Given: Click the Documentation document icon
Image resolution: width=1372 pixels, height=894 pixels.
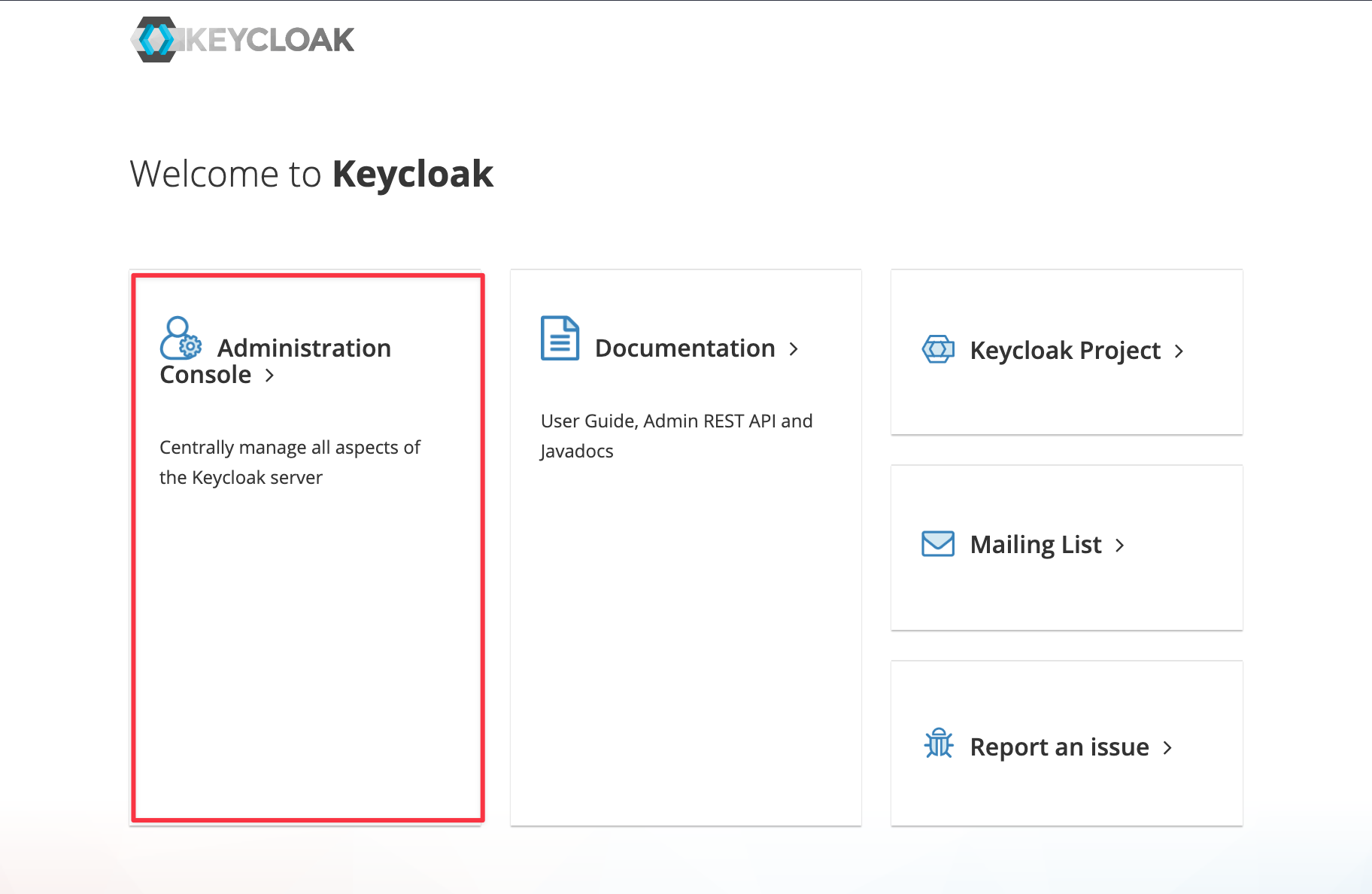Looking at the screenshot, I should point(559,339).
